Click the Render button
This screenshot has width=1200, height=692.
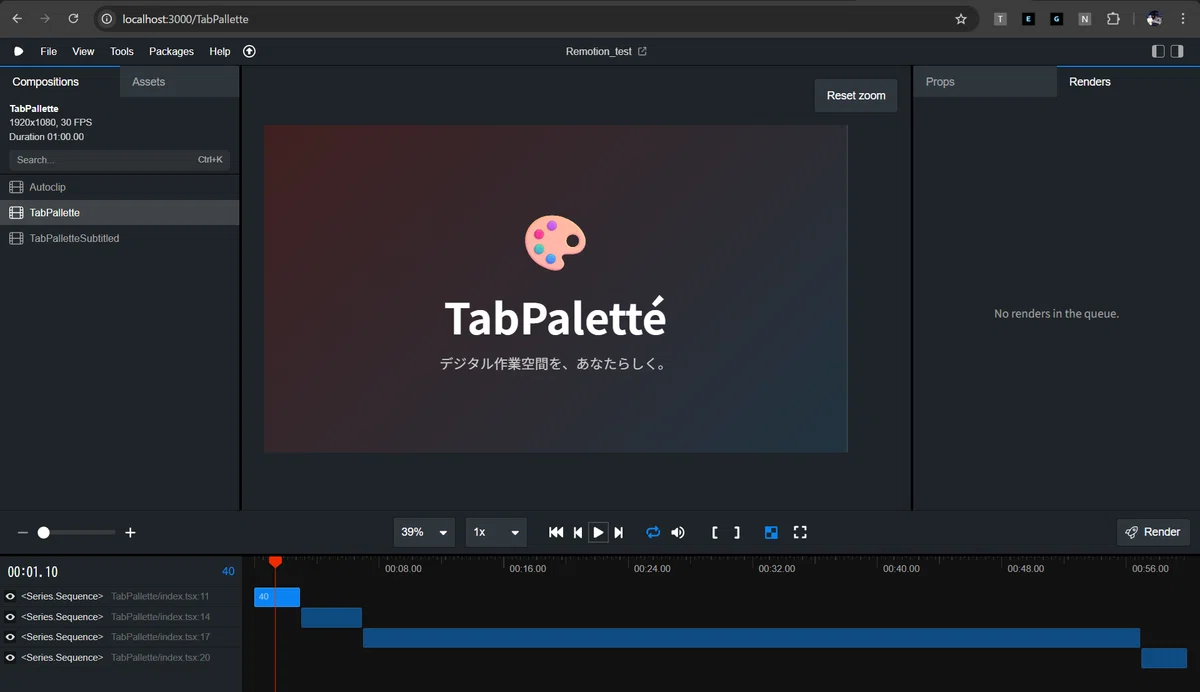(1153, 532)
